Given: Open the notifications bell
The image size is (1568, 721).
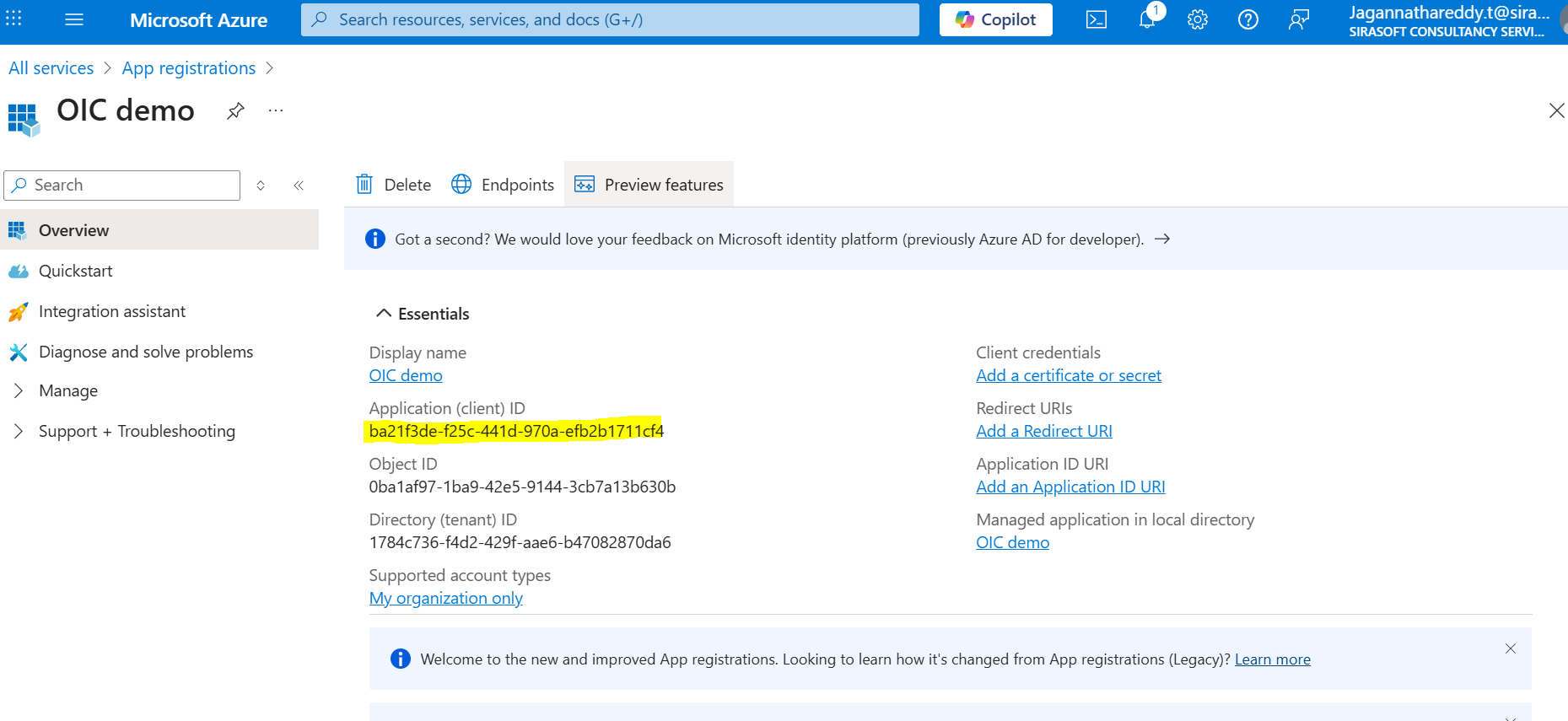Looking at the screenshot, I should click(1148, 19).
